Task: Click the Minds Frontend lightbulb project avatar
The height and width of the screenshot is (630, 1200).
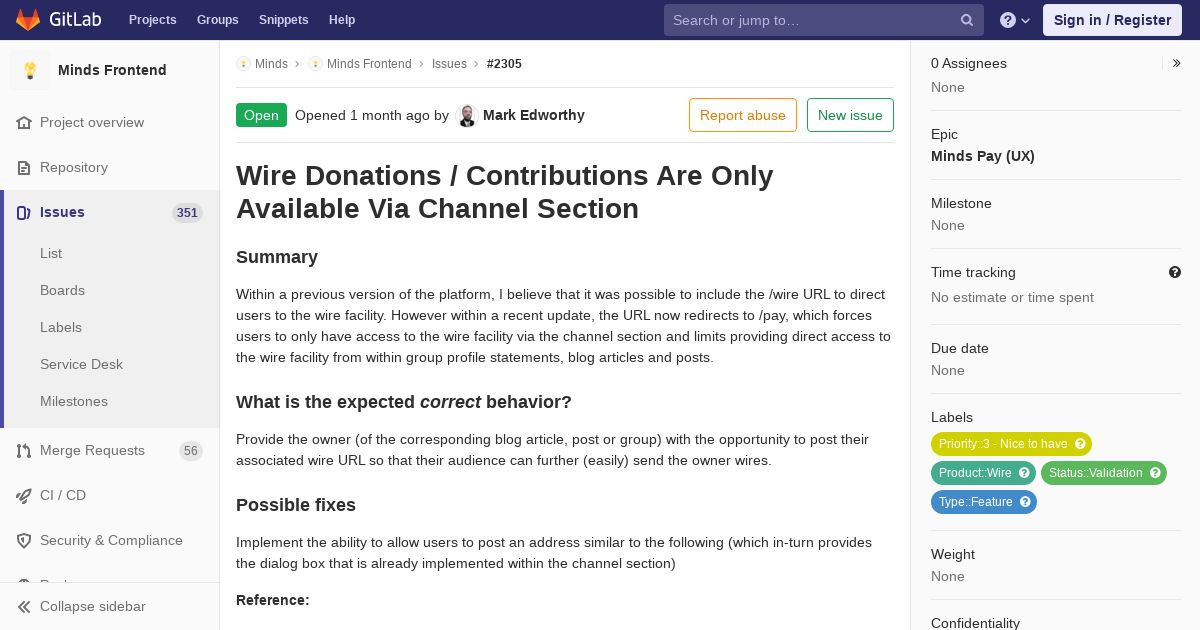Action: (30, 70)
